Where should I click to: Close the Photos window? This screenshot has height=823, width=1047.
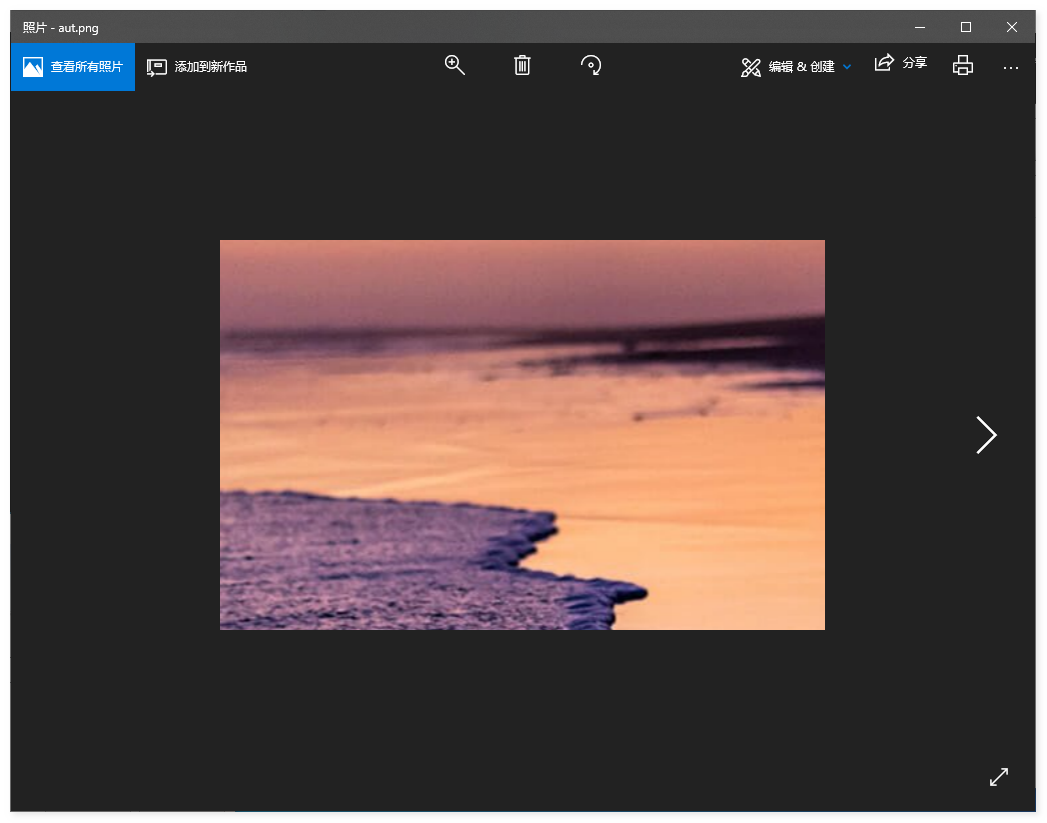(x=1012, y=27)
